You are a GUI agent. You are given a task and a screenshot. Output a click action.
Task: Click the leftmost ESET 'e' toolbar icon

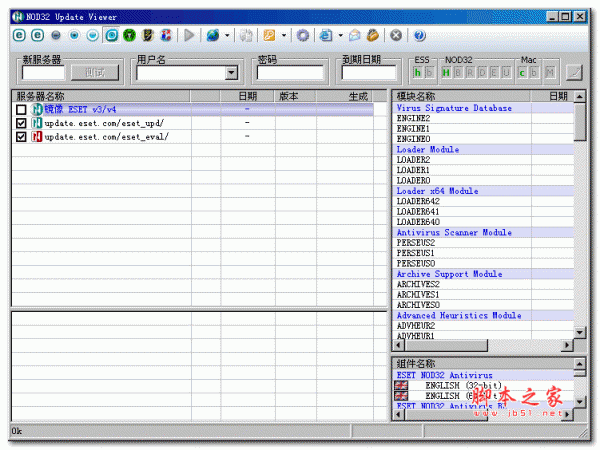[x=20, y=36]
